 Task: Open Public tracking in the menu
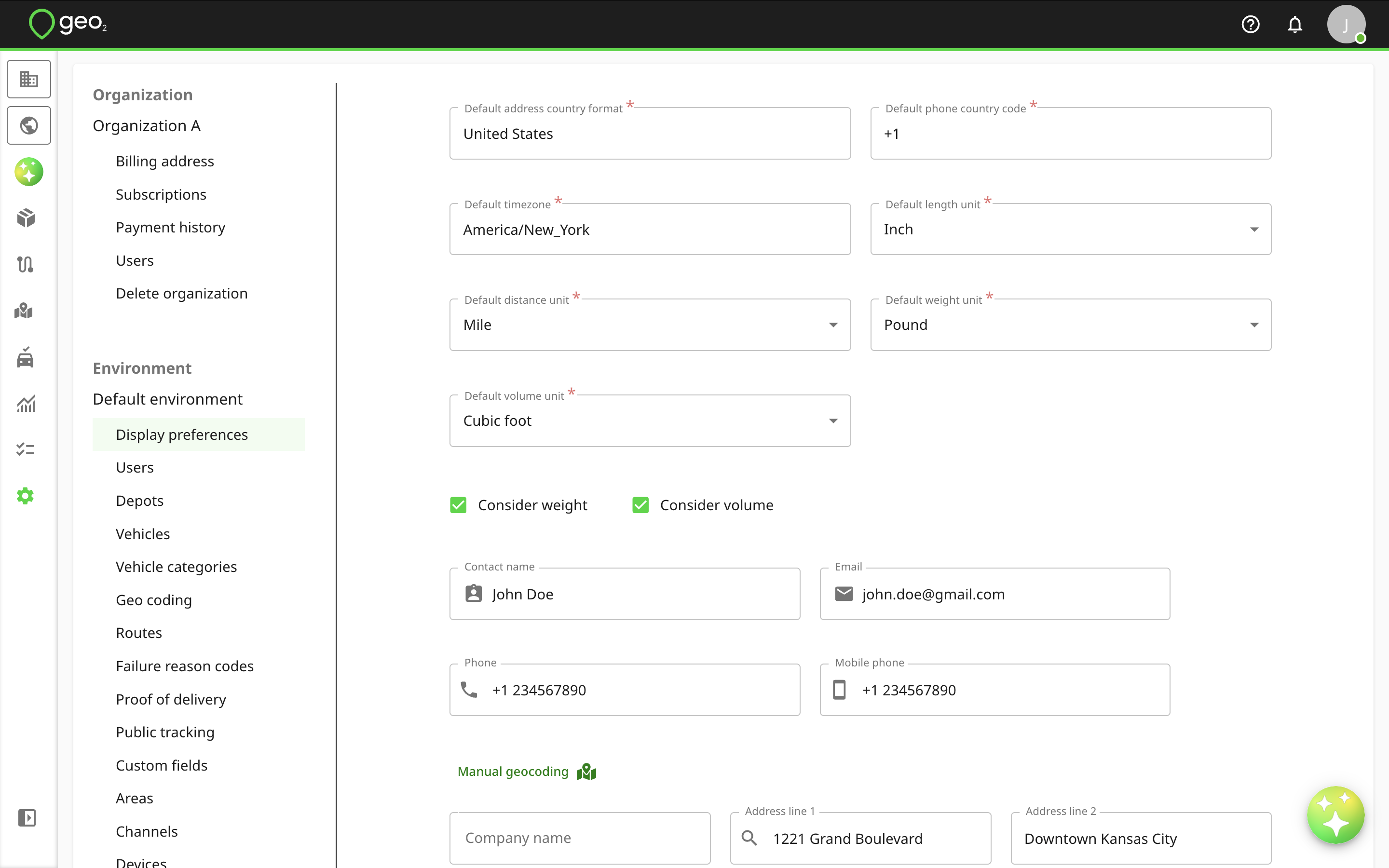click(165, 732)
